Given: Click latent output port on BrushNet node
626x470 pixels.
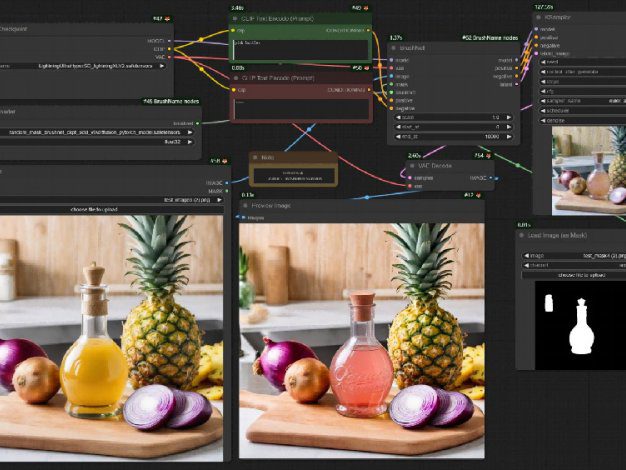Looking at the screenshot, I should pyautogui.click(x=517, y=84).
